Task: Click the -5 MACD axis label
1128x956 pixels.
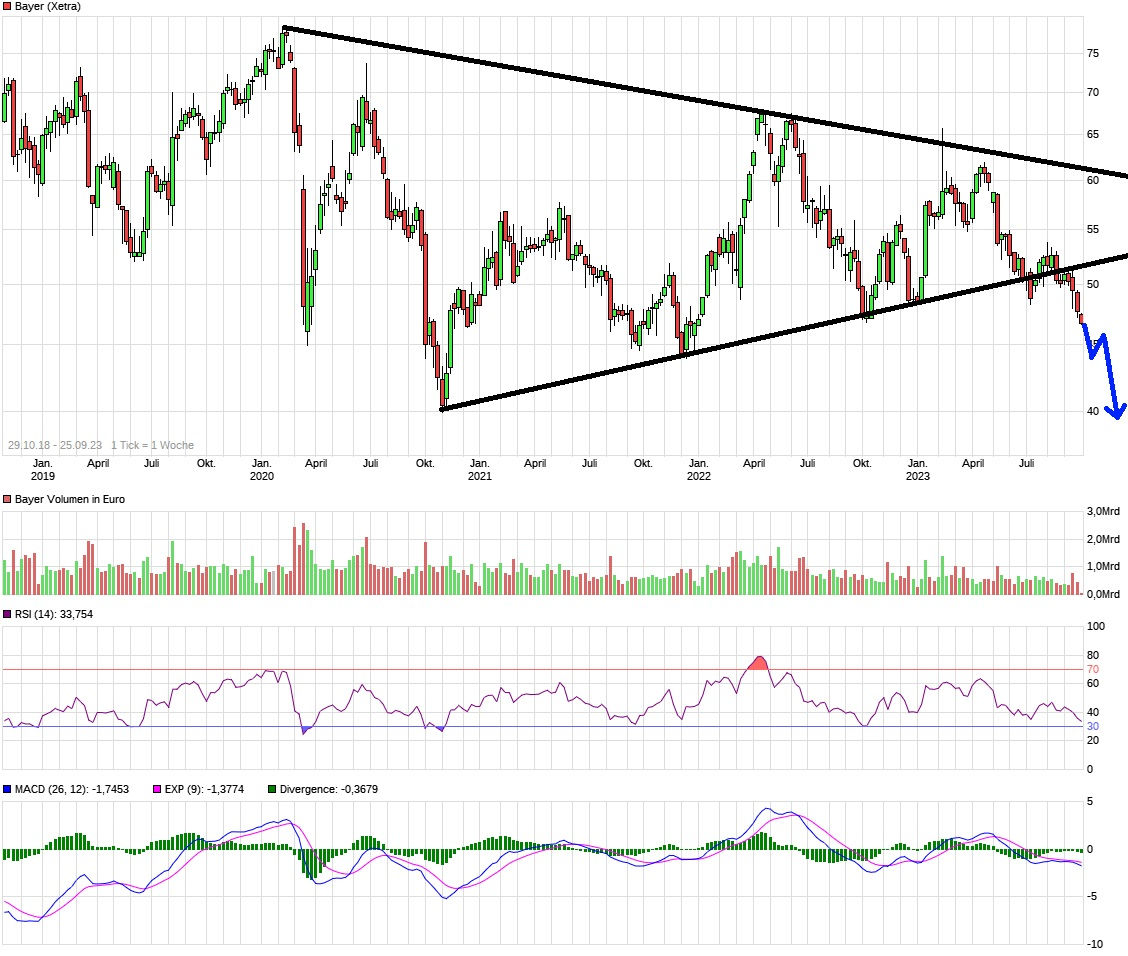Action: [1093, 896]
